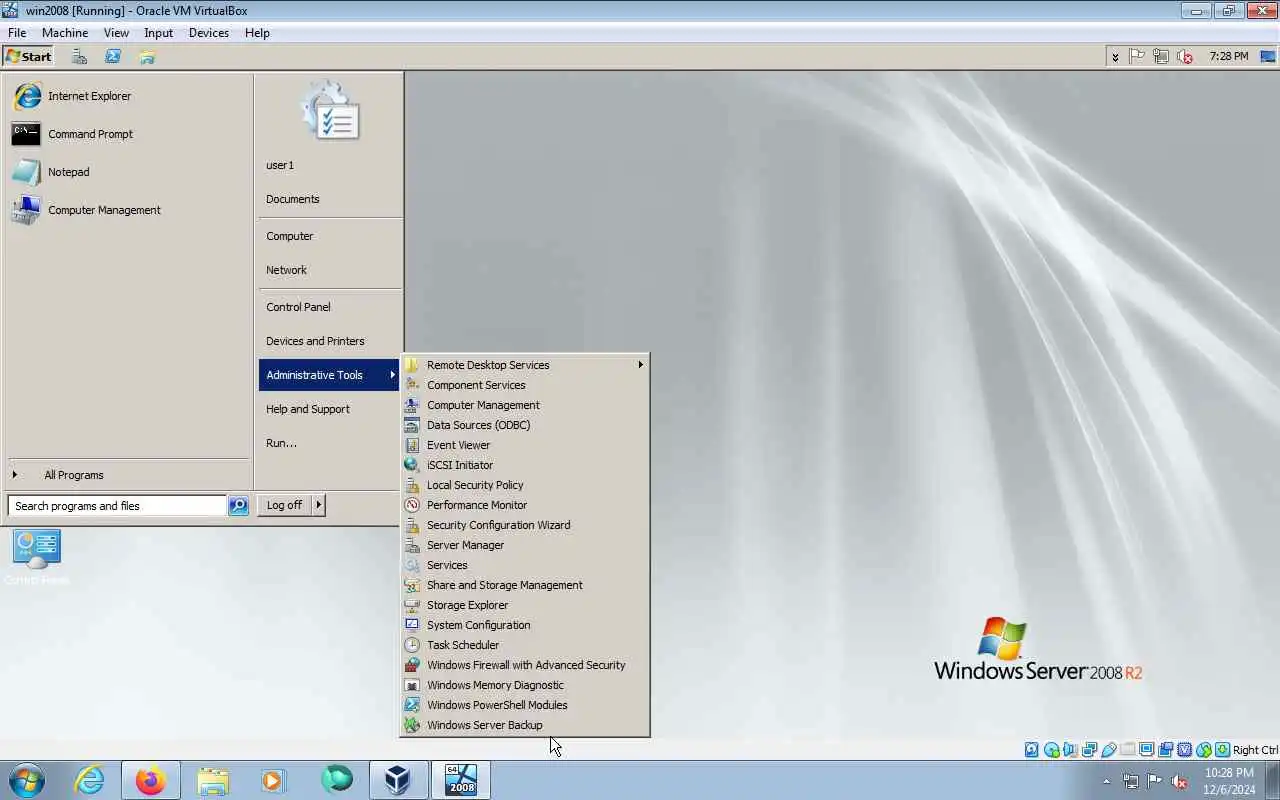Open Local Security Policy
The height and width of the screenshot is (800, 1280).
(x=524, y=485)
